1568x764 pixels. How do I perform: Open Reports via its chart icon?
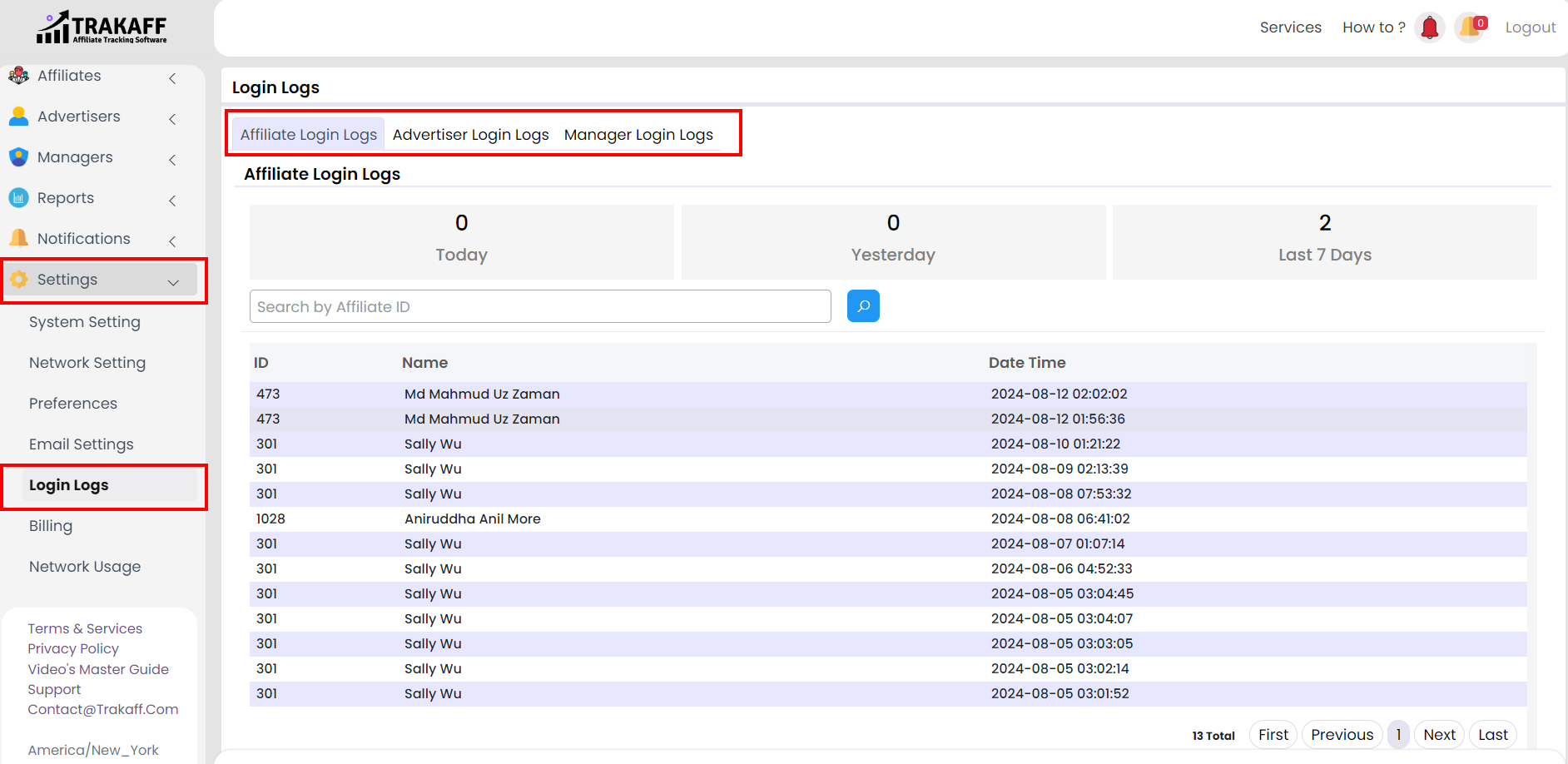click(18, 198)
